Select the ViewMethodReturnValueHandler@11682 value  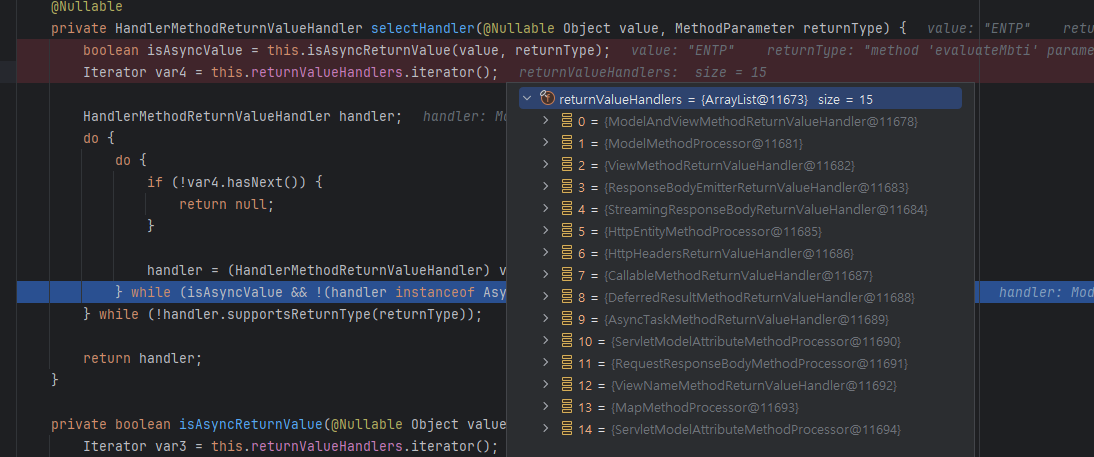729,165
